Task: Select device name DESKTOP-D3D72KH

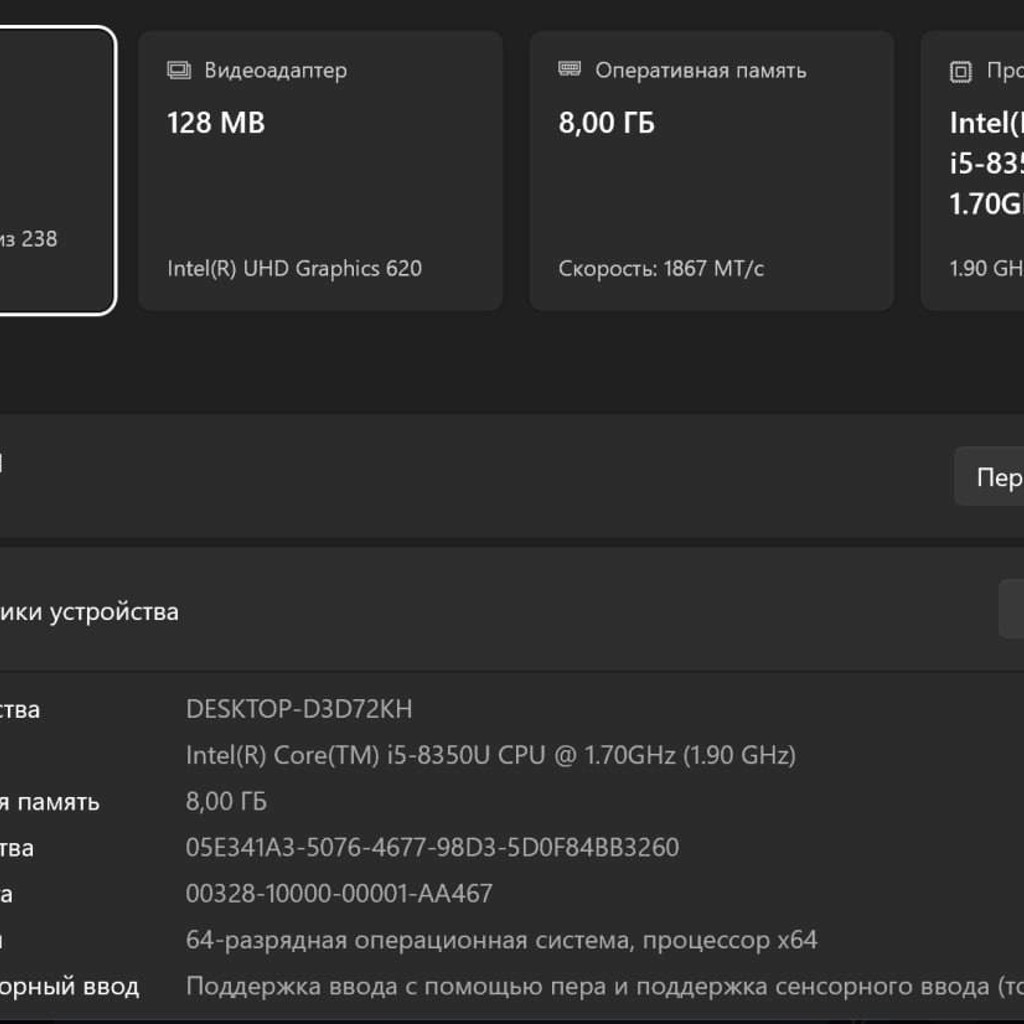Action: (299, 709)
